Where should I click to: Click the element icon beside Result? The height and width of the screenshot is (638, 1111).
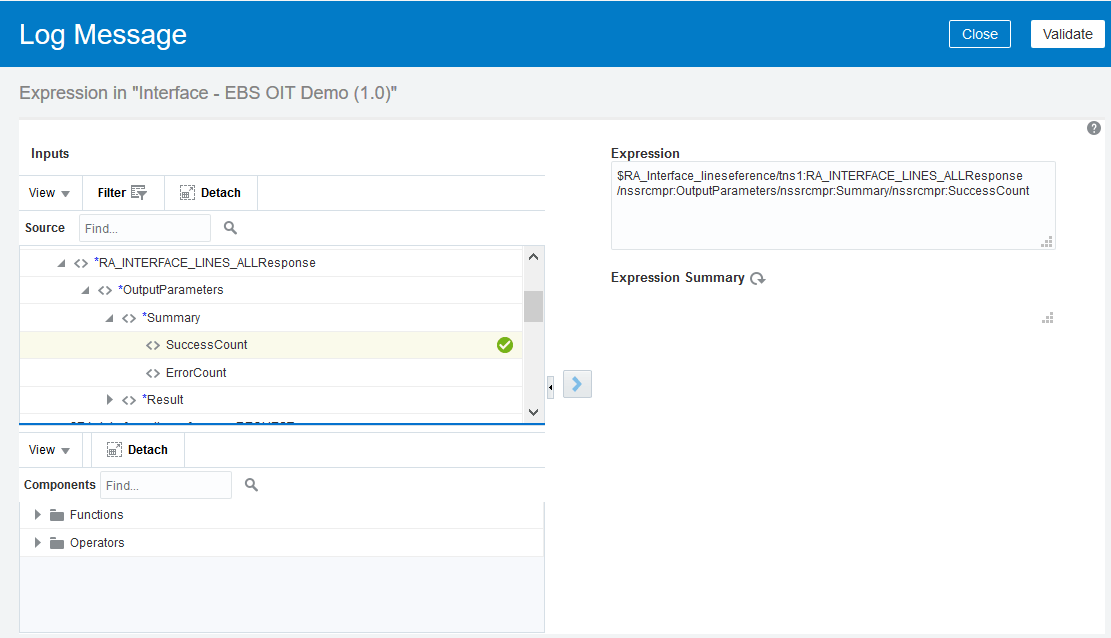tap(128, 401)
